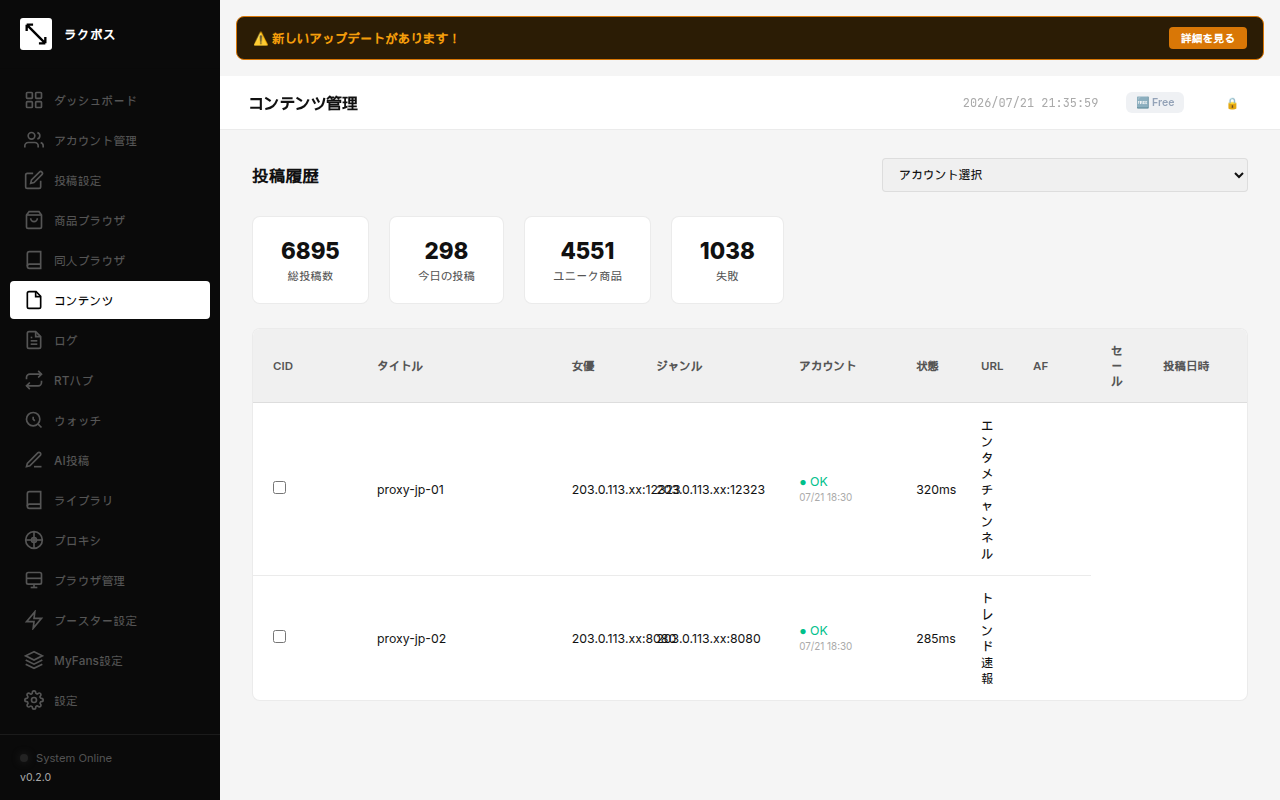Click the lock icon in the header
The image size is (1280, 800).
1232,103
